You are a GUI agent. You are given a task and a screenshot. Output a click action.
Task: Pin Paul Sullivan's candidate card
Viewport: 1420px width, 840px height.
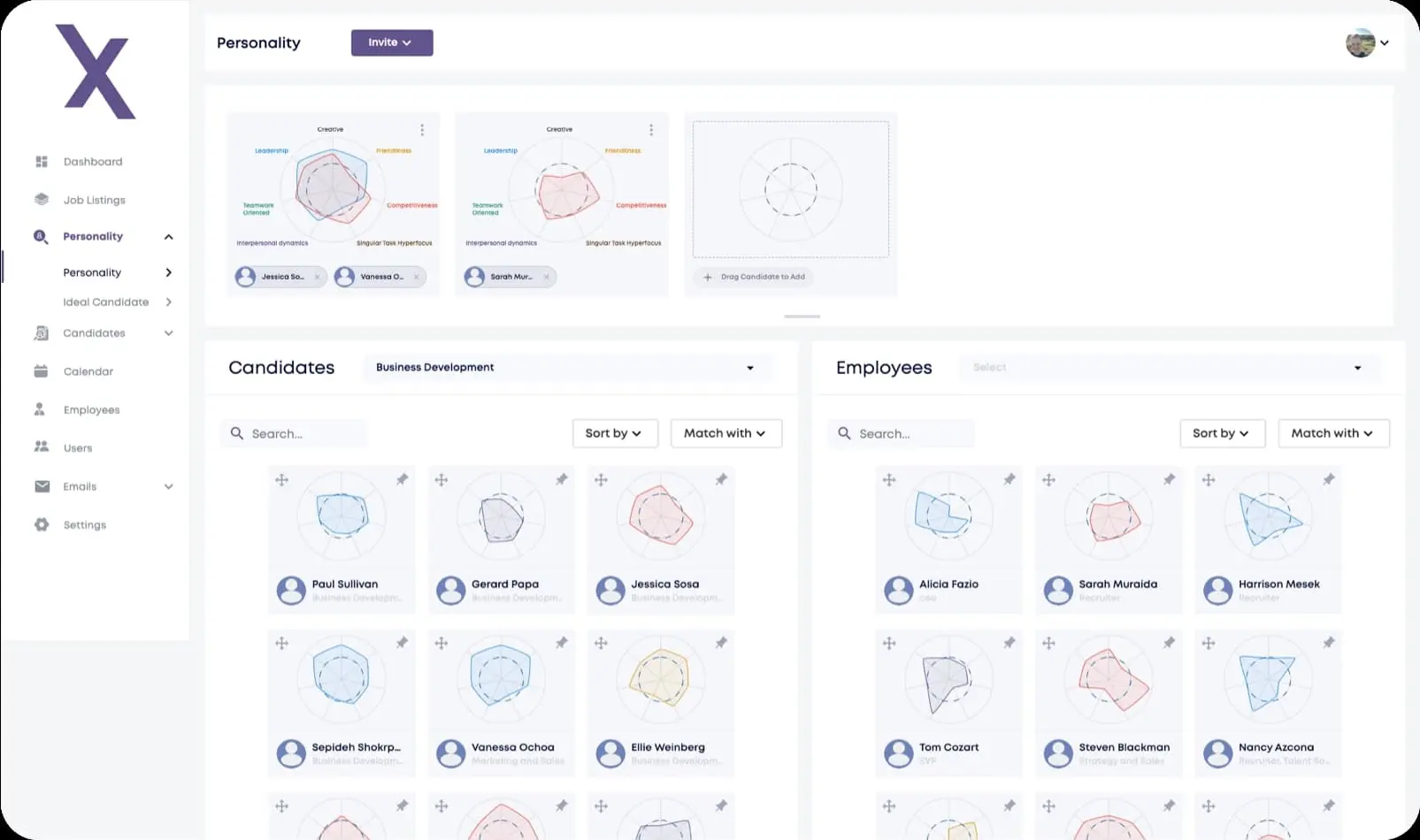pos(402,479)
